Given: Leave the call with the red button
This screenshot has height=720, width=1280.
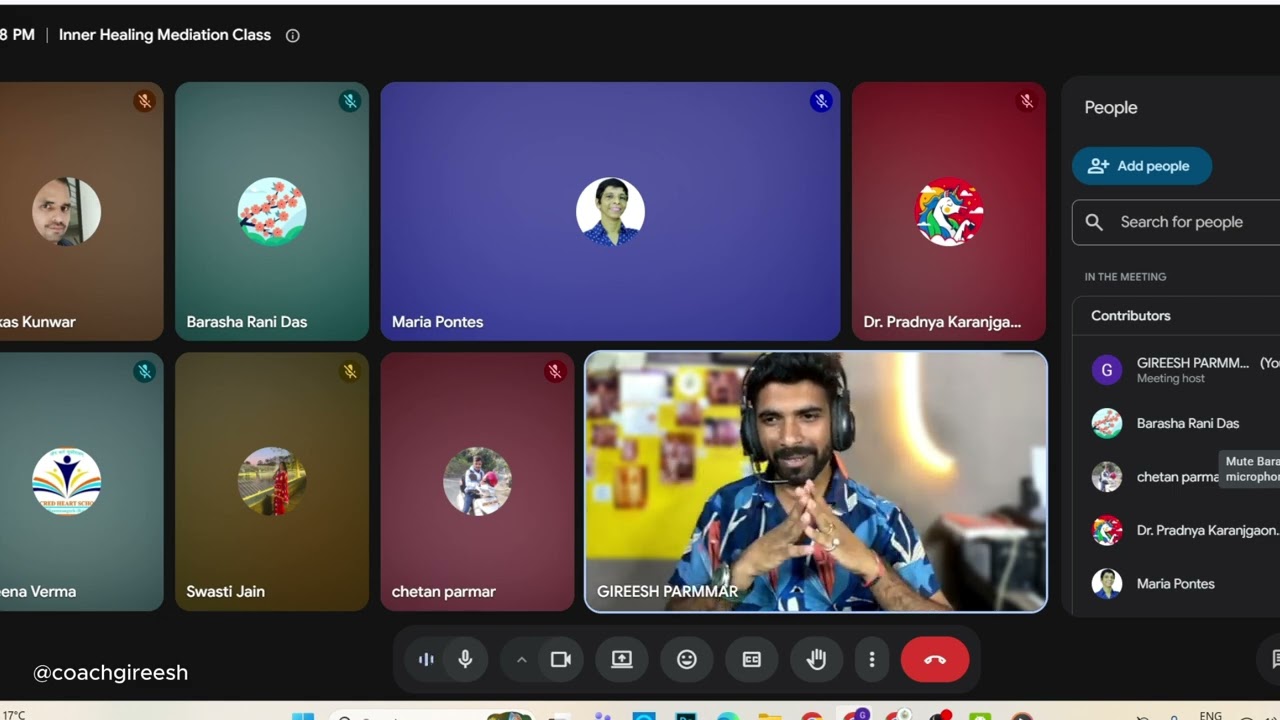Looking at the screenshot, I should (x=935, y=659).
